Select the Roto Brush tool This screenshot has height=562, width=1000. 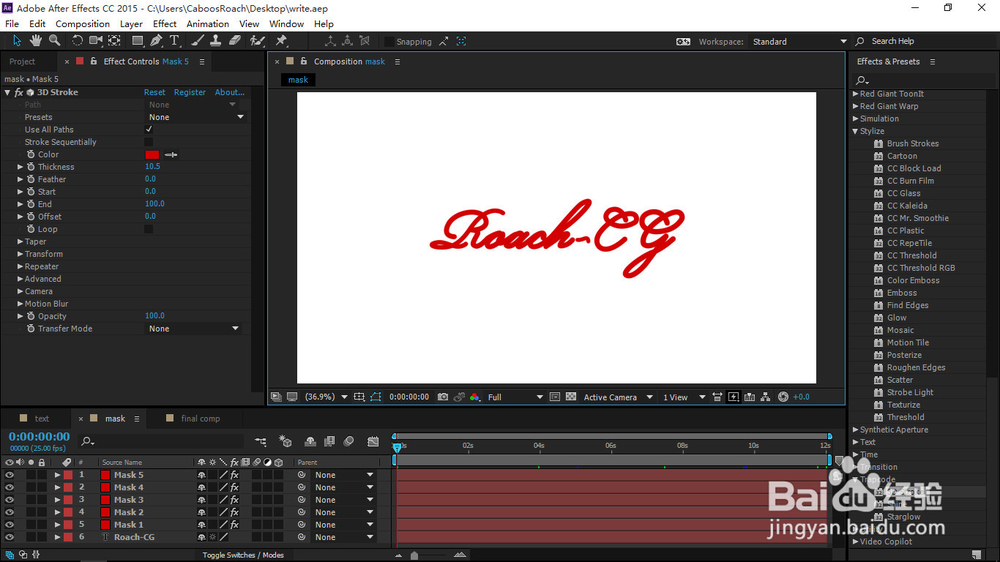point(257,41)
